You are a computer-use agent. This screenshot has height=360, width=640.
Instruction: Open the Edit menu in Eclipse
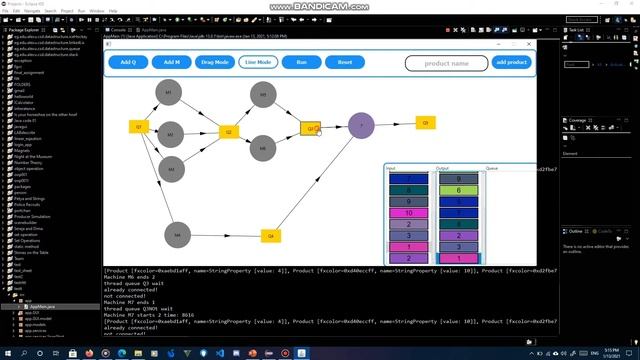point(16,11)
